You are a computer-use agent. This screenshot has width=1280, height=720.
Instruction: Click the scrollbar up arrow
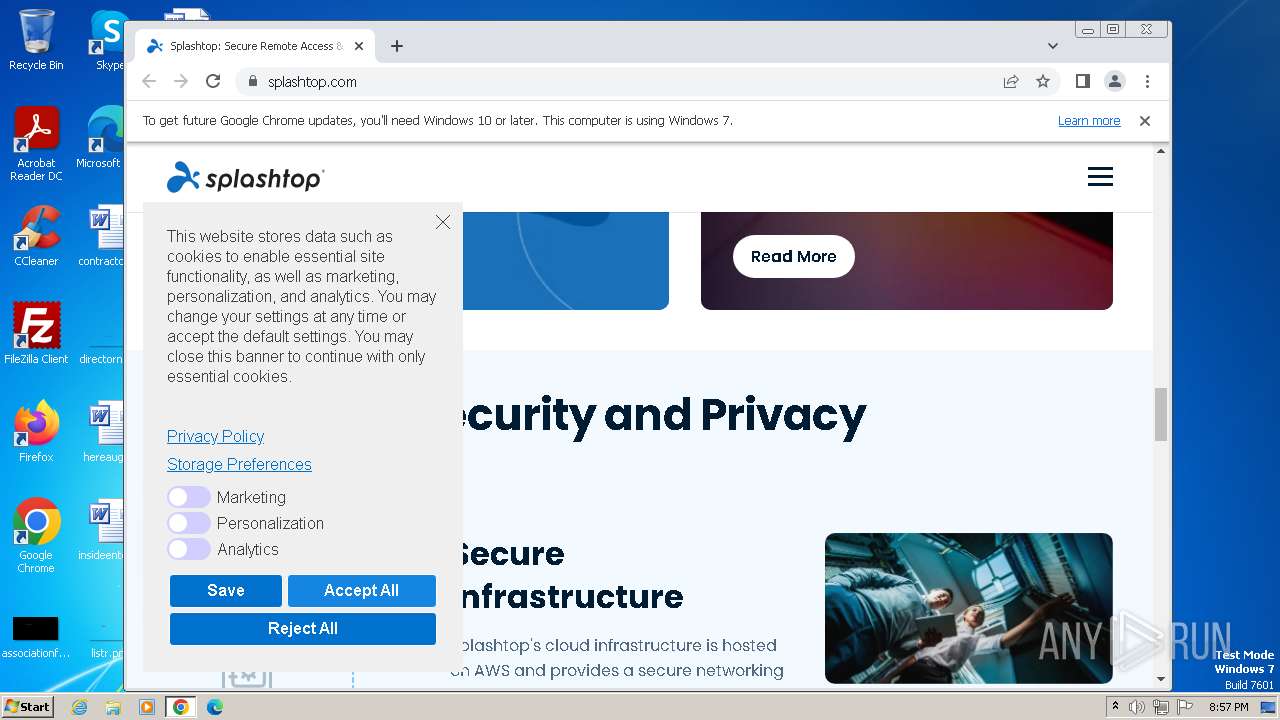(1161, 151)
